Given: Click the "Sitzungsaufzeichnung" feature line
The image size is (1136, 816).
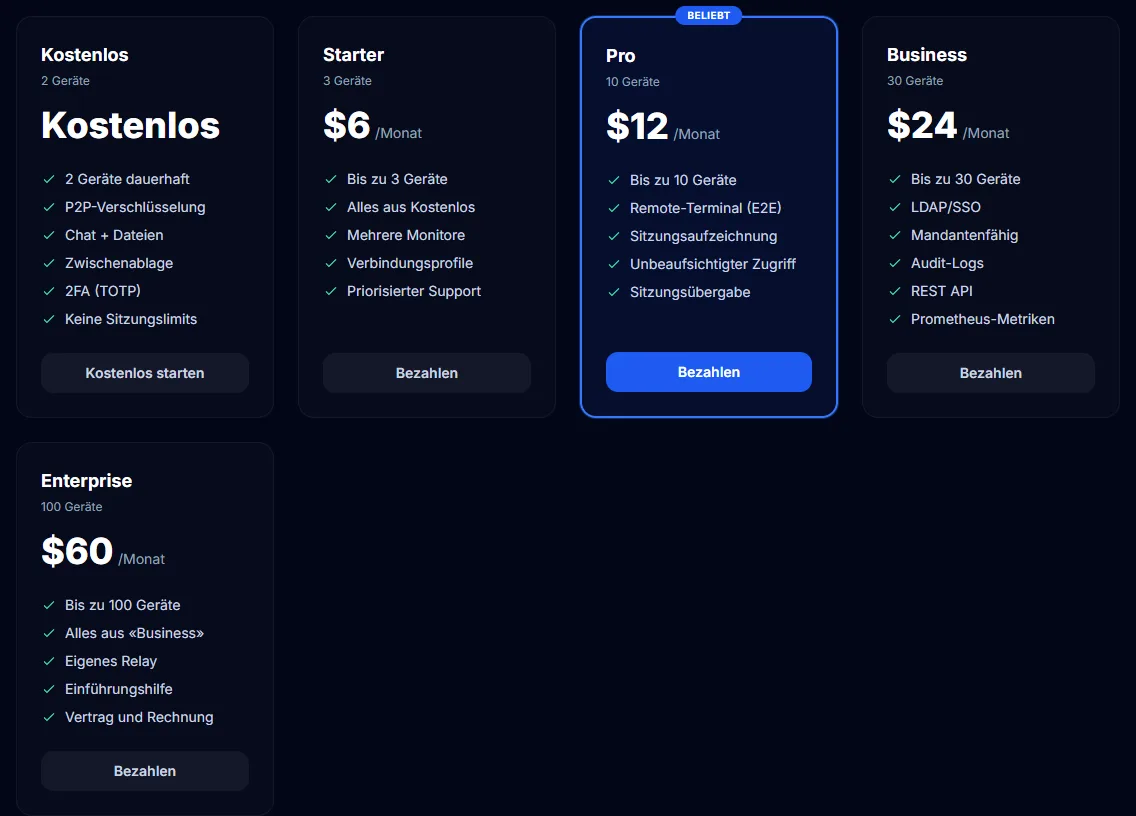Looking at the screenshot, I should coord(703,236).
